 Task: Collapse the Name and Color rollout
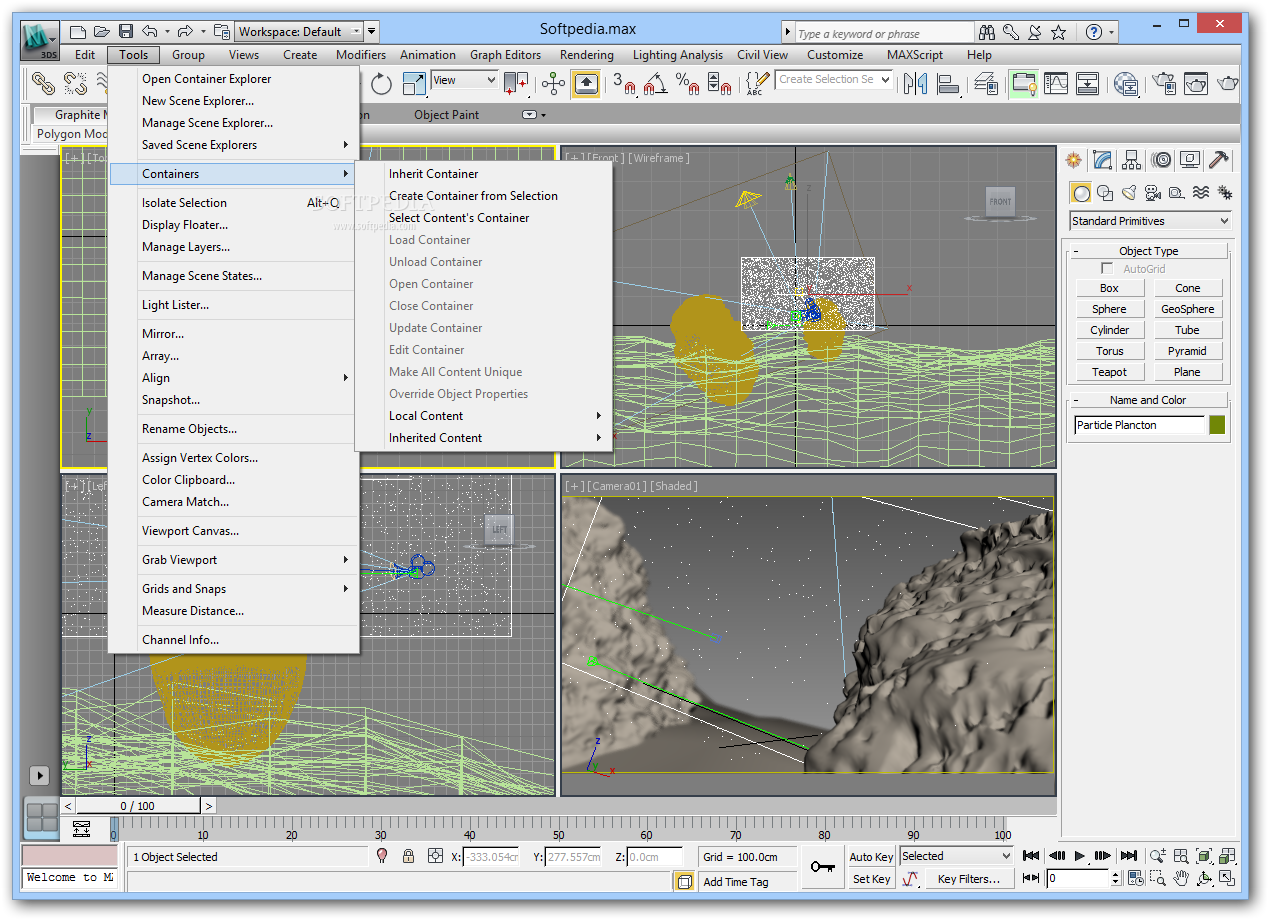coord(1149,400)
